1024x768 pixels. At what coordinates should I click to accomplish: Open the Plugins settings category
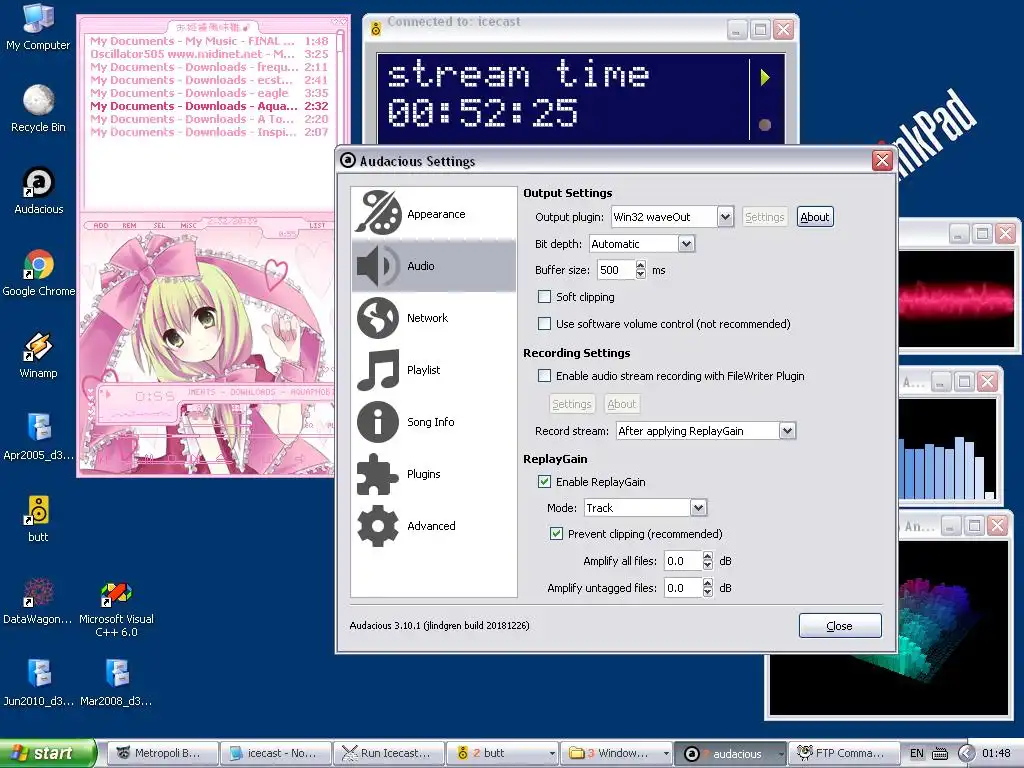434,474
